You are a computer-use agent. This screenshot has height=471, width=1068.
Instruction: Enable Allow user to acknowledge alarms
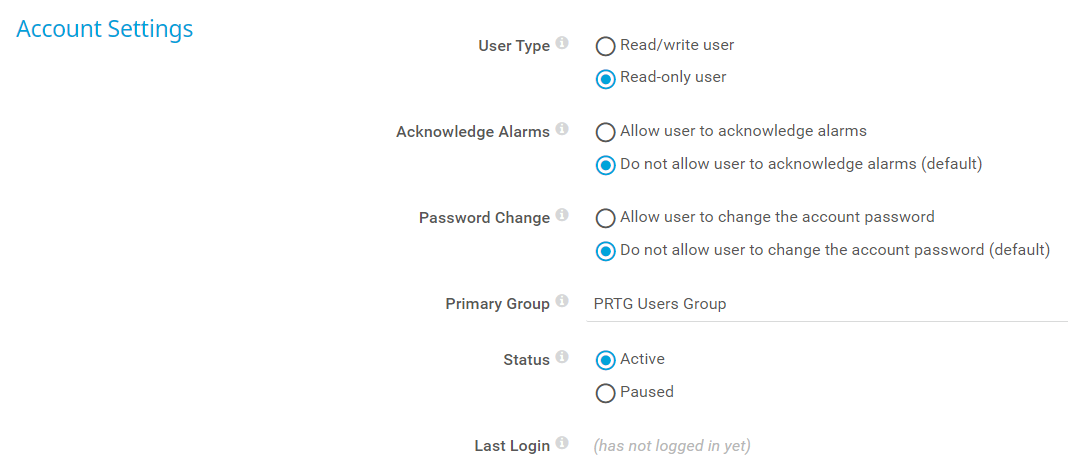pos(605,132)
